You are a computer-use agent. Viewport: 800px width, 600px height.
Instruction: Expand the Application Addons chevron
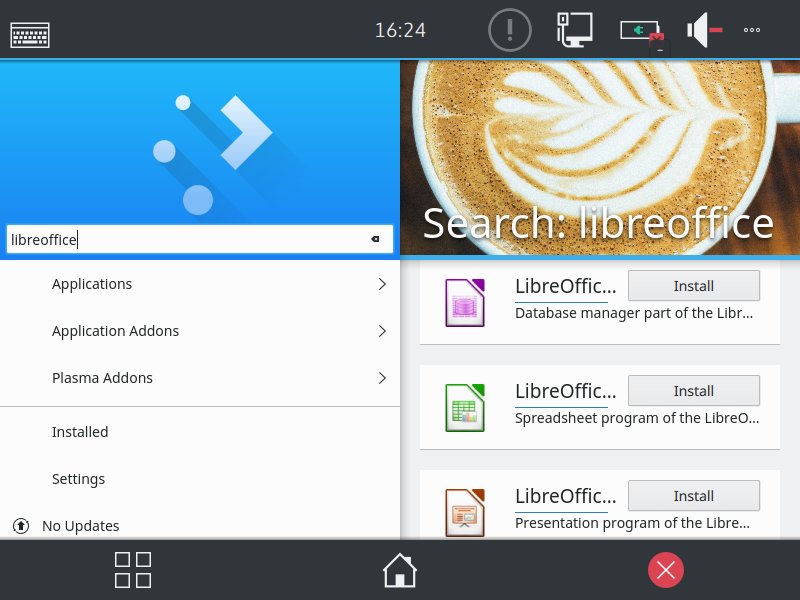(x=382, y=331)
